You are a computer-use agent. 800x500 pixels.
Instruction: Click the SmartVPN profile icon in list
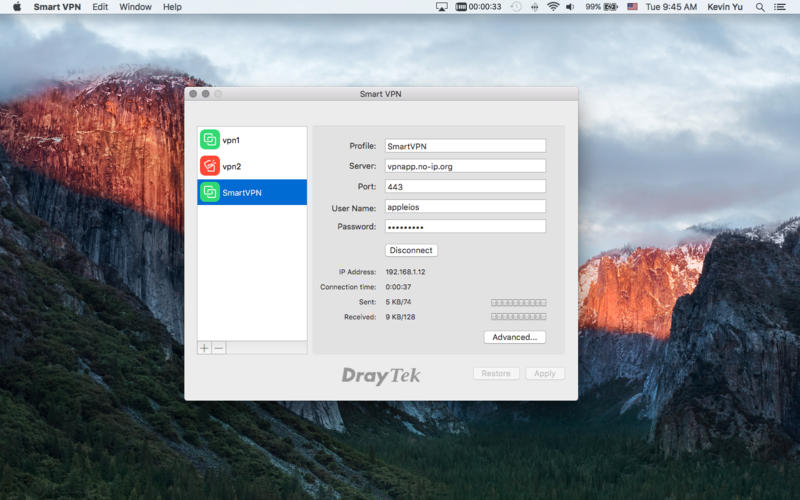pyautogui.click(x=210, y=192)
